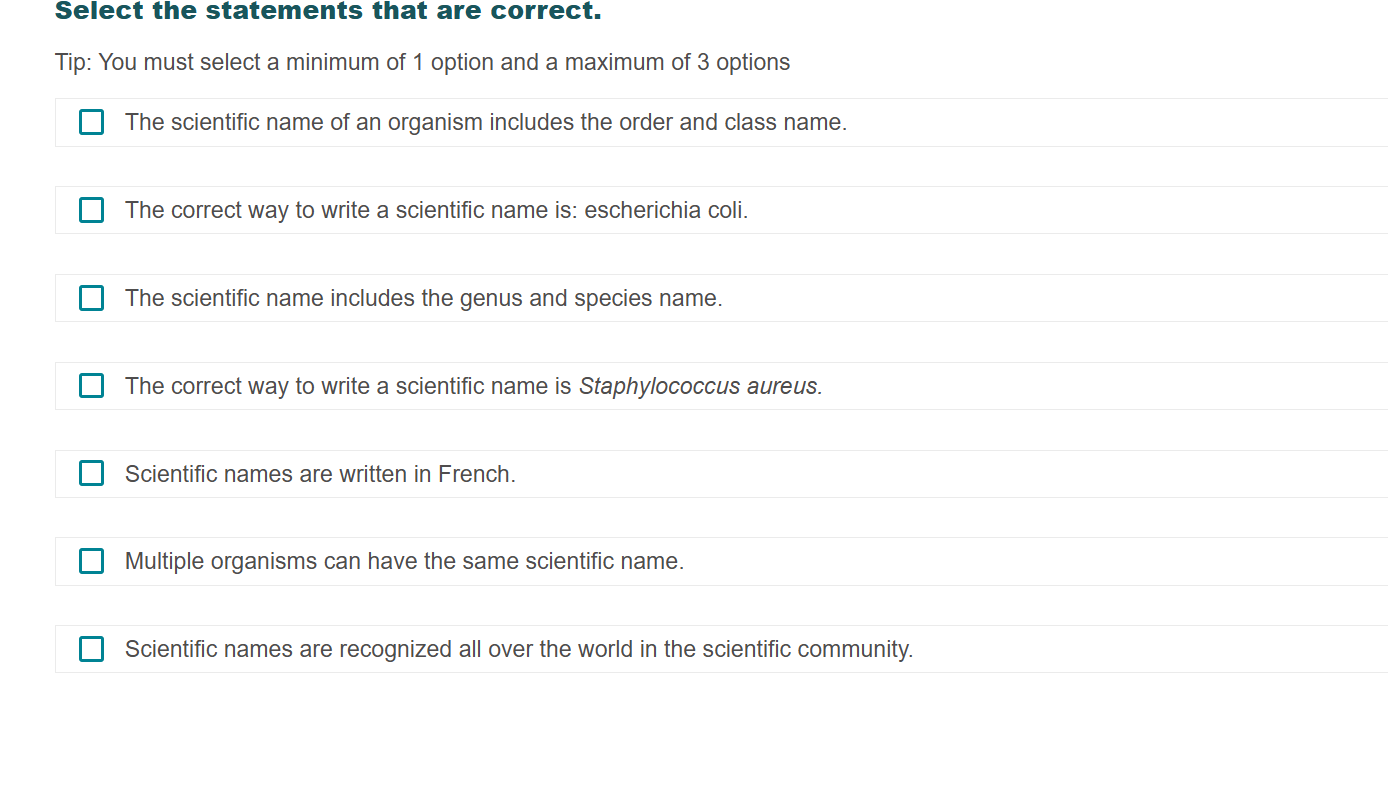
Task: Tick the checkbox for 'genus and species name'
Action: [91, 298]
